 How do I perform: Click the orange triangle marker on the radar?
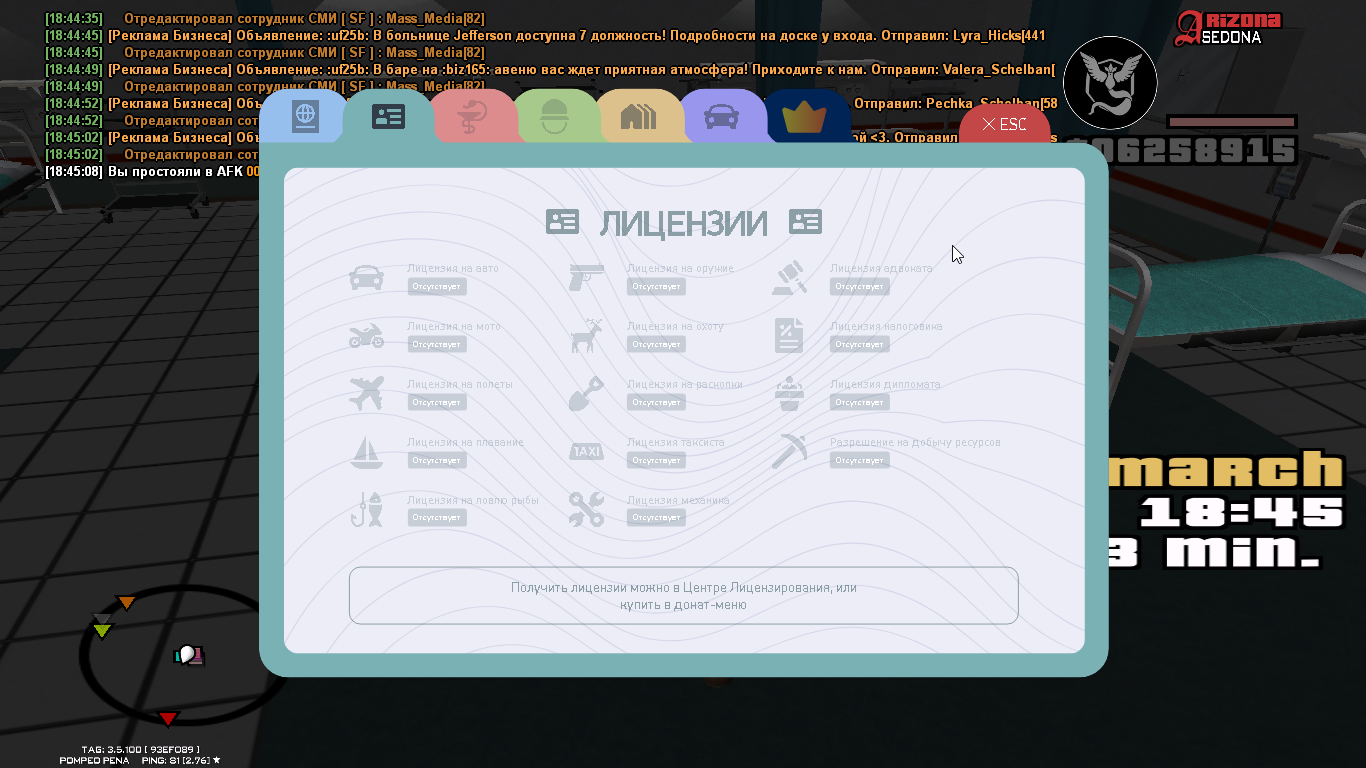coord(126,602)
